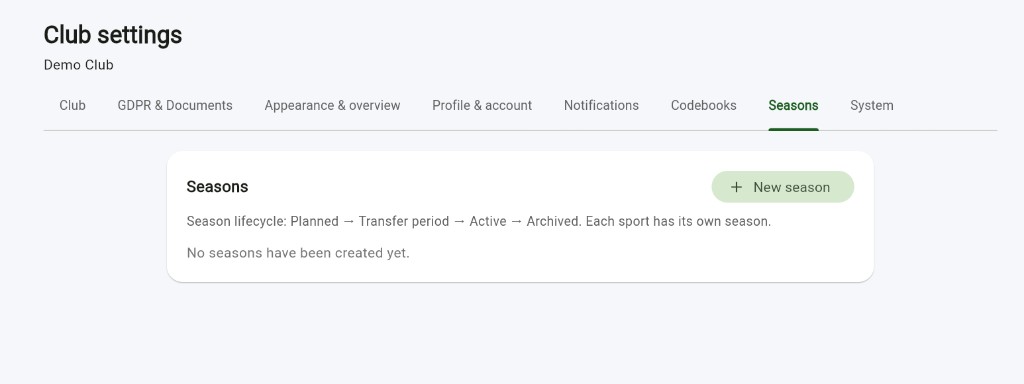Click the word Active in lifecycle text
This screenshot has height=384, width=1024.
click(488, 221)
